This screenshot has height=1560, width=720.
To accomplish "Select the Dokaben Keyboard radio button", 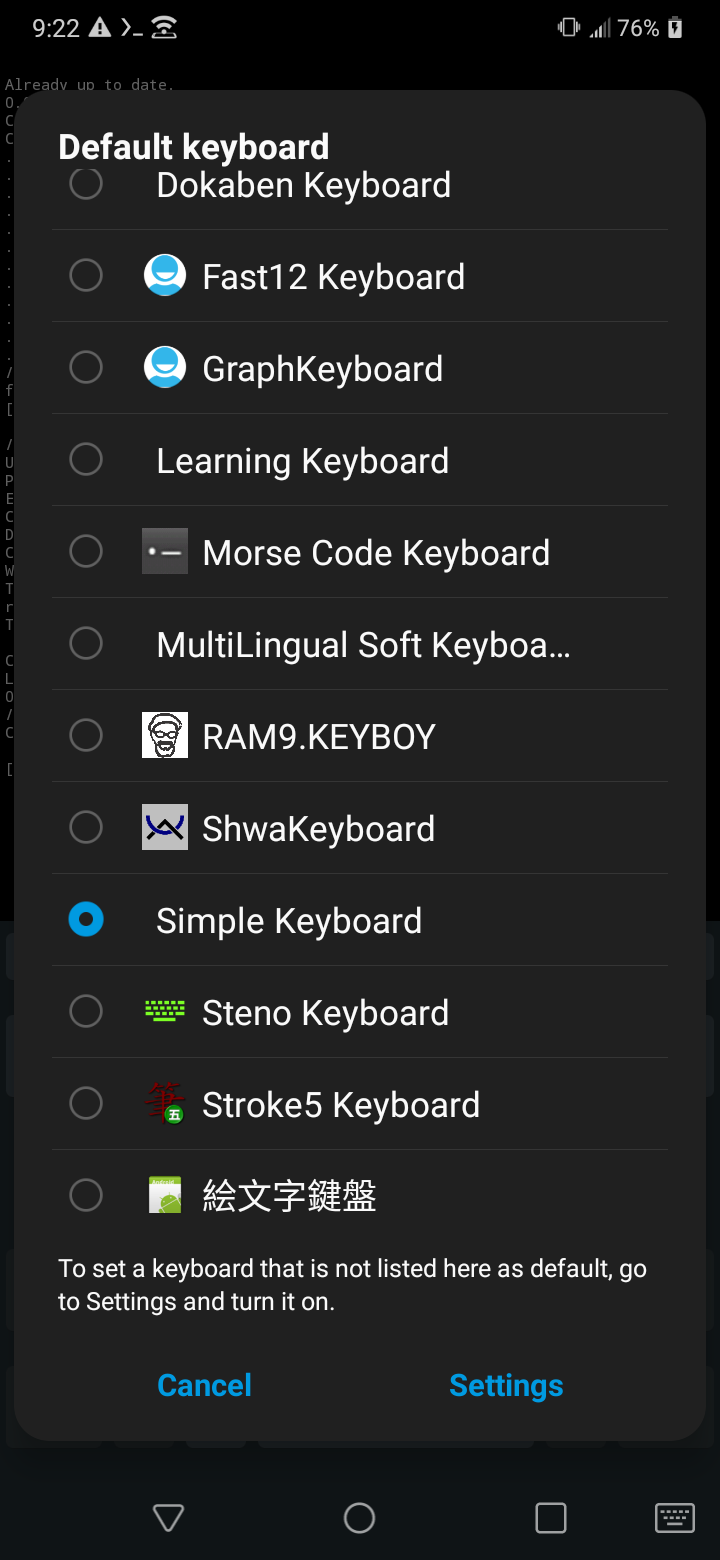I will coord(86,183).
